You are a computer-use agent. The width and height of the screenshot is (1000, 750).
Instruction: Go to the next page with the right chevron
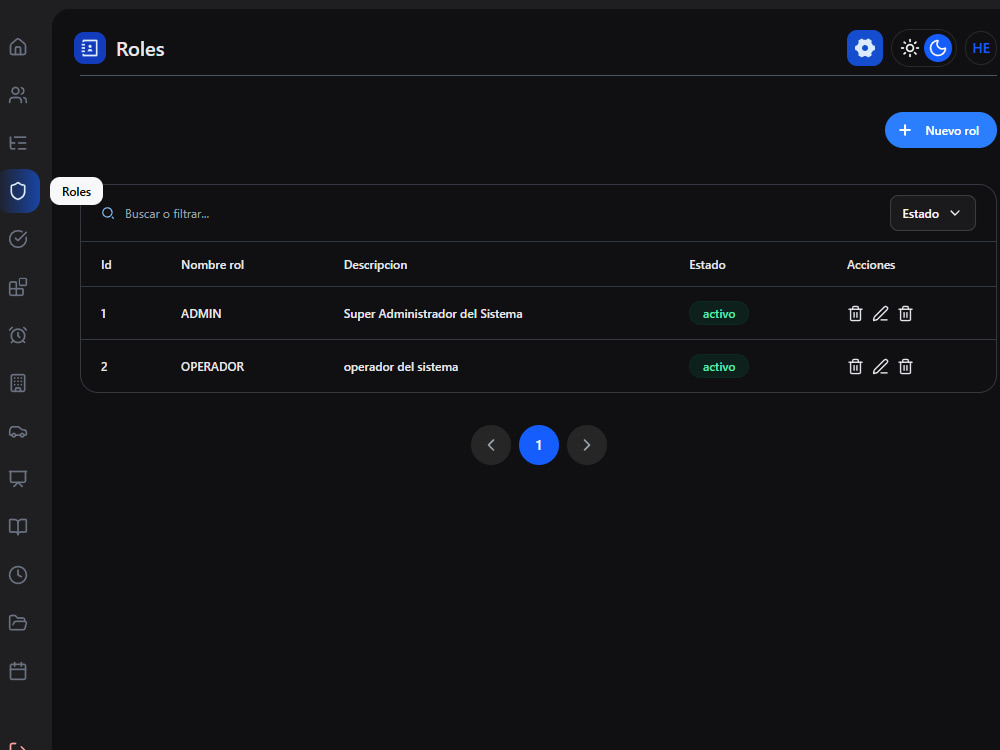tap(587, 445)
